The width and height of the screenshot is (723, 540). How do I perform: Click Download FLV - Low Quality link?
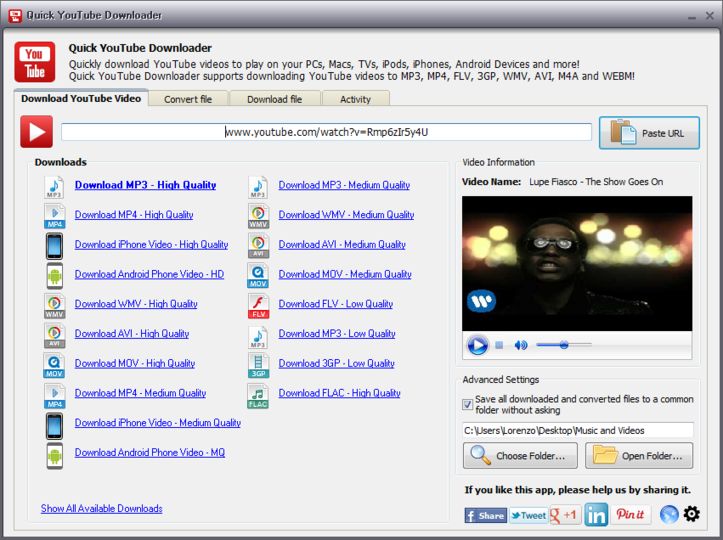click(x=336, y=304)
